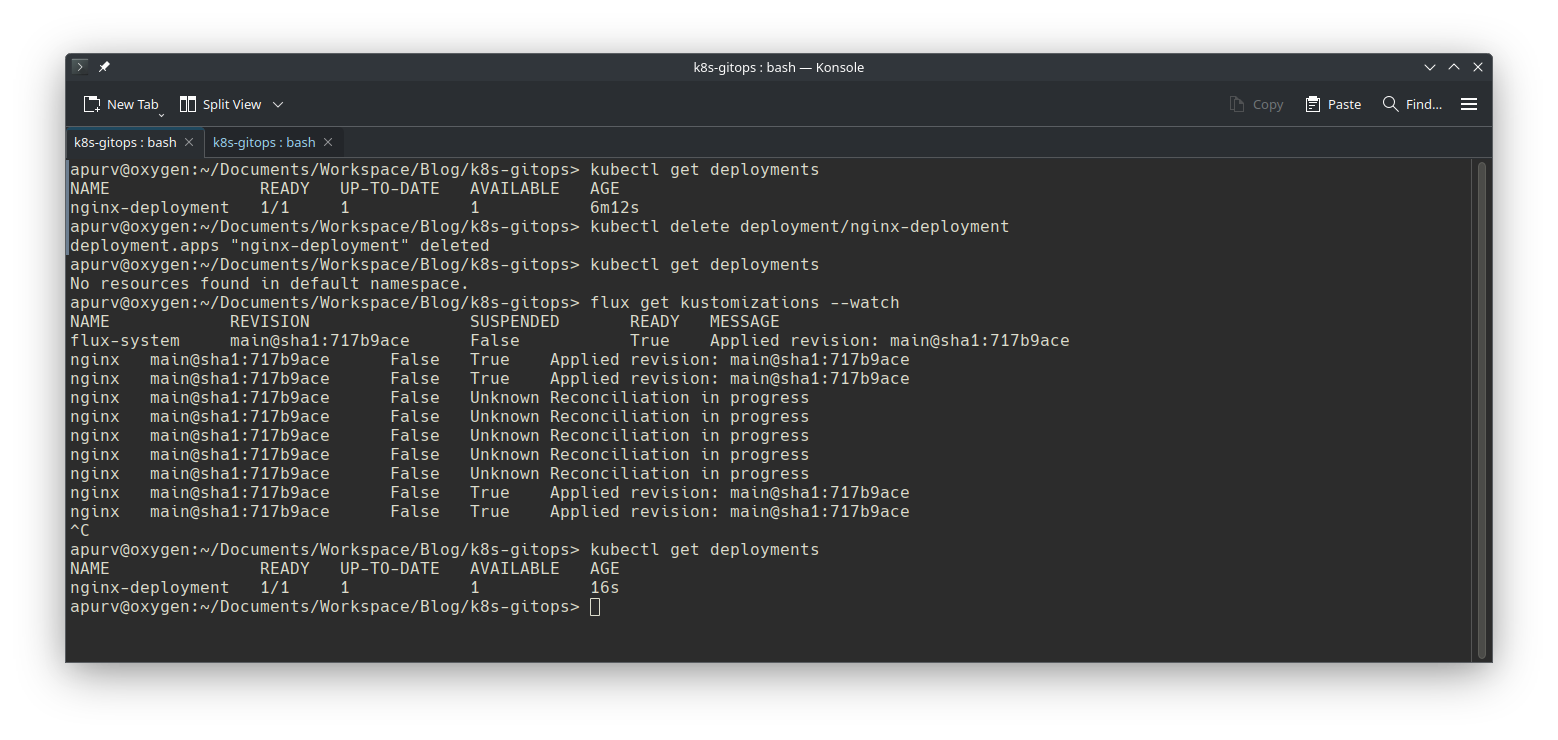Click the Split View toolbar button
The image size is (1558, 740).
220,104
